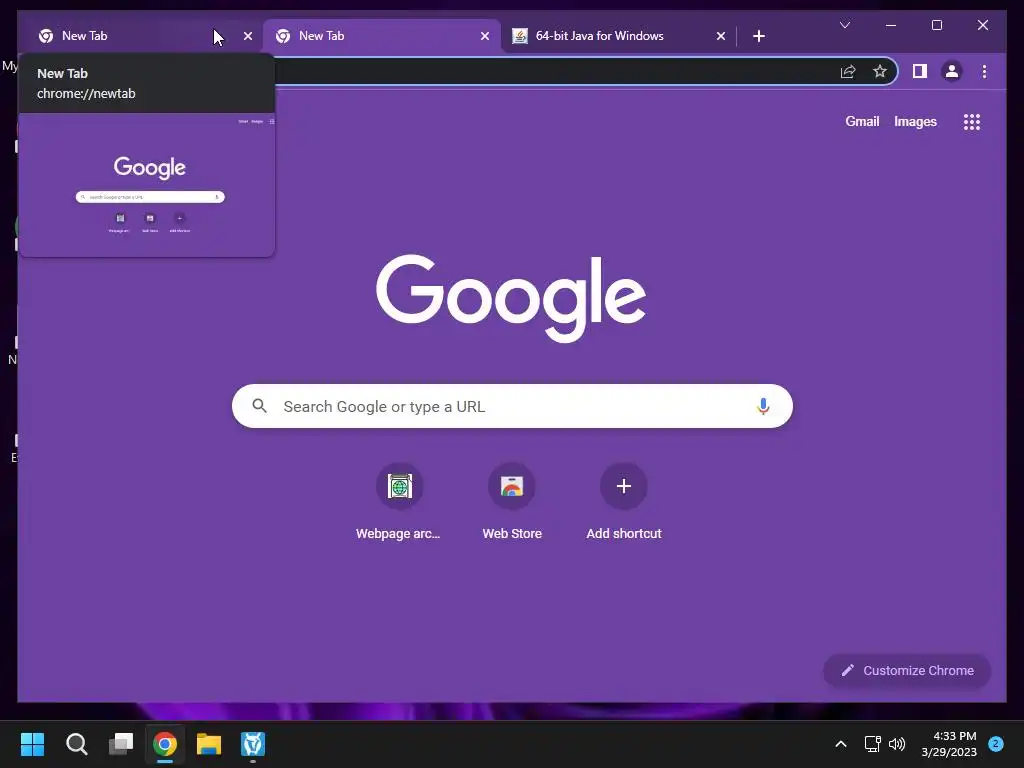
Task: Click the volume speaker icon
Action: [897, 744]
